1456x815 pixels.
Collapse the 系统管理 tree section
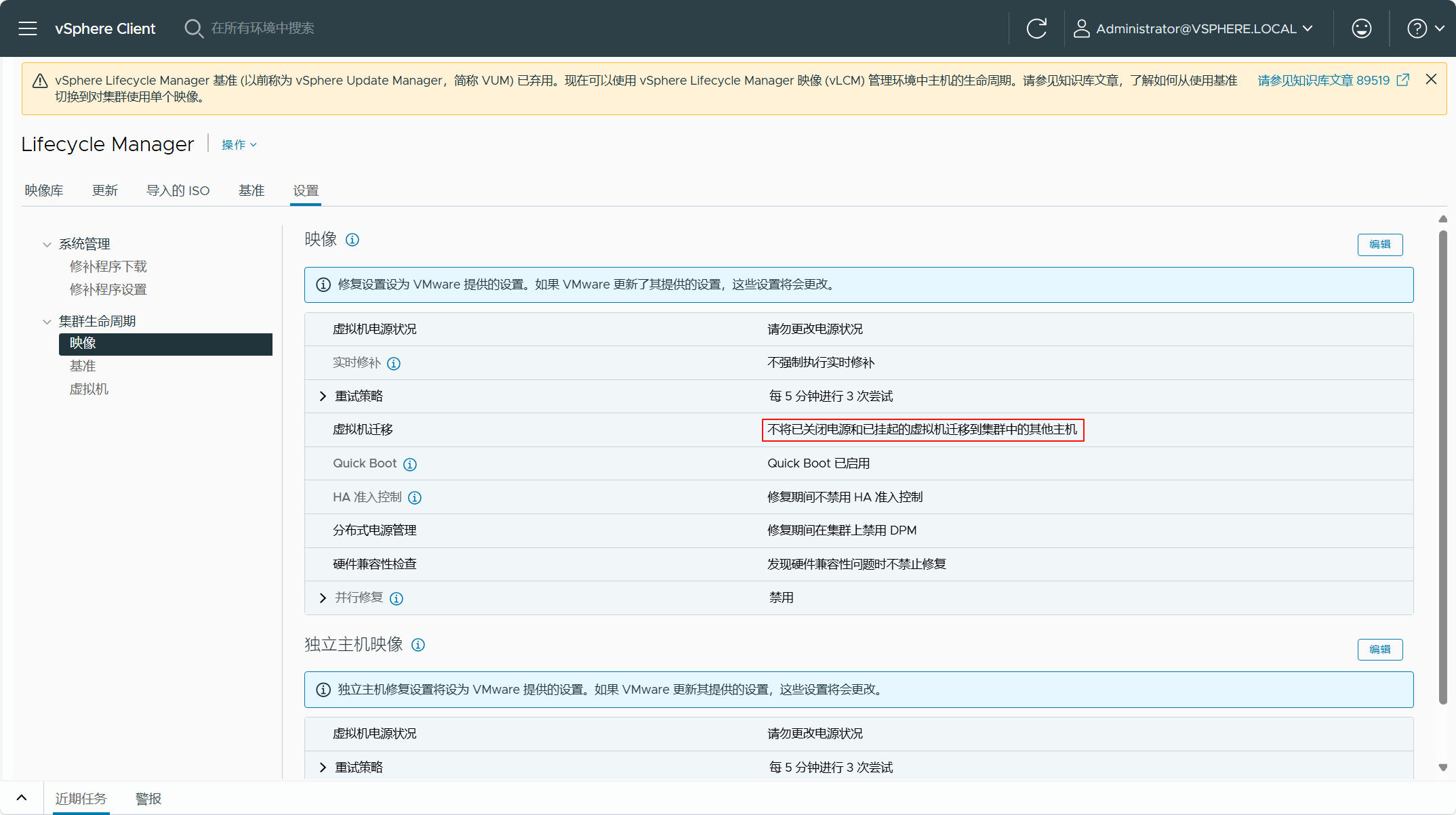(47, 245)
